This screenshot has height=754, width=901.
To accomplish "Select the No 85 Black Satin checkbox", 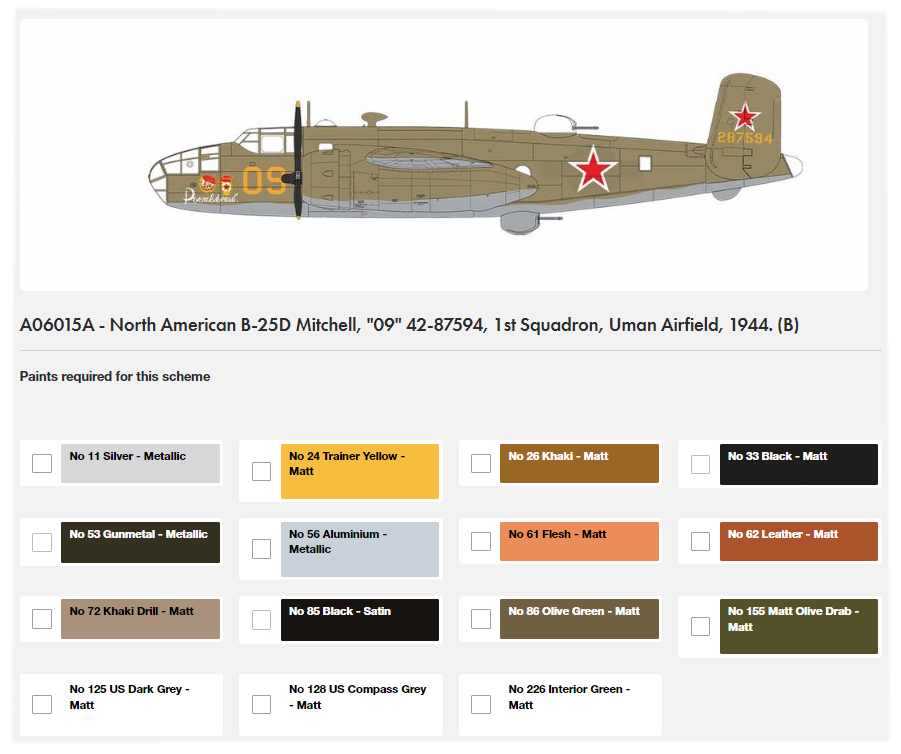I will point(261,620).
